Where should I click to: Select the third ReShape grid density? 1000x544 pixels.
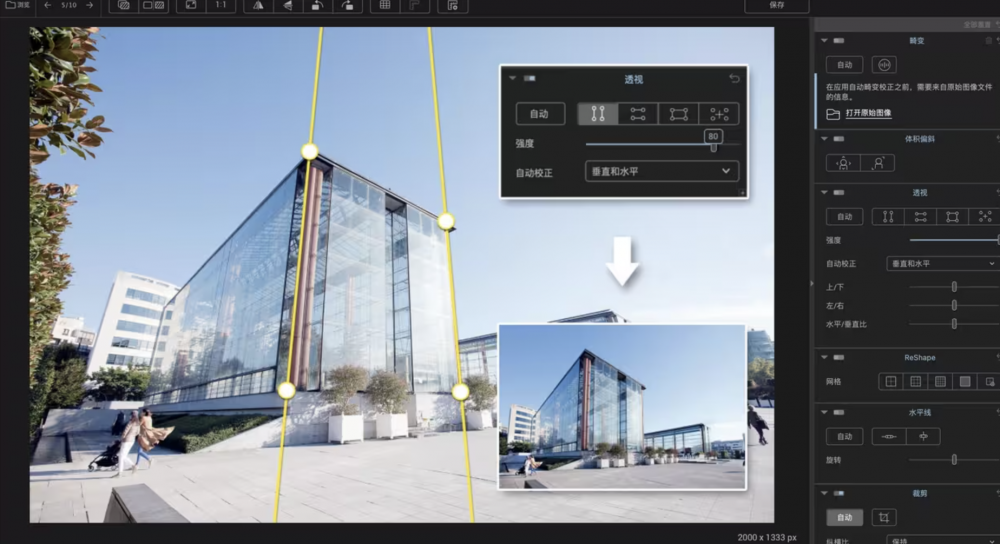(x=940, y=381)
